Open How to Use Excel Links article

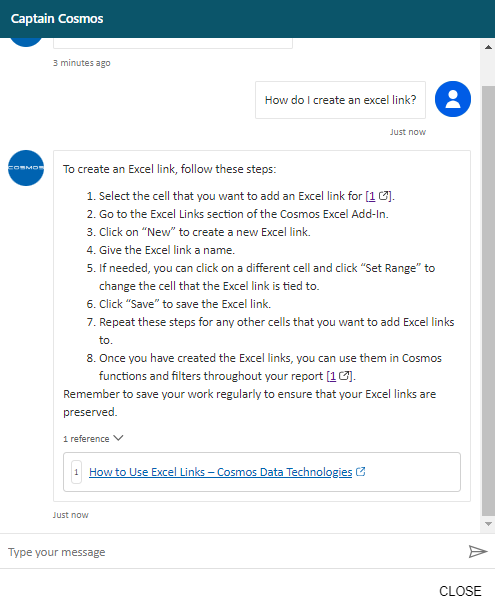[221, 472]
